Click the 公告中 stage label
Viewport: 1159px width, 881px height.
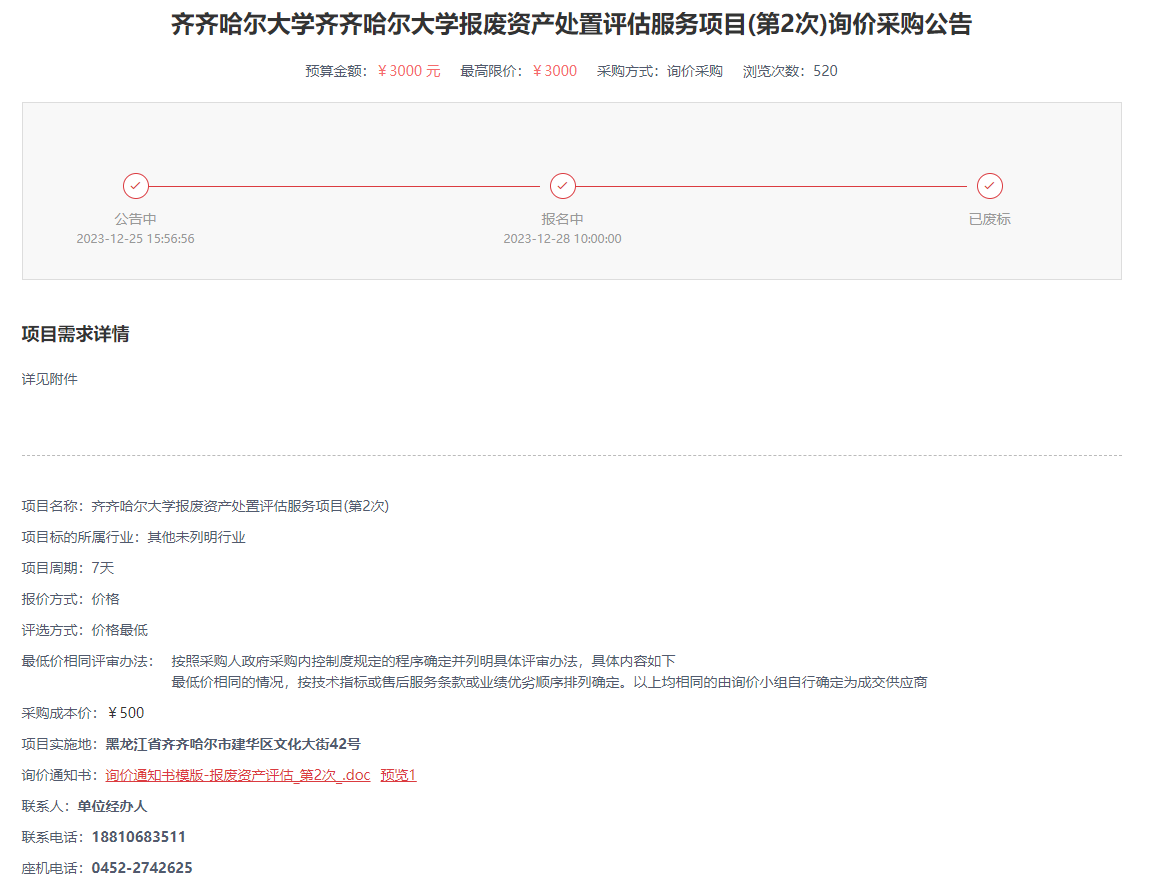tap(135, 219)
